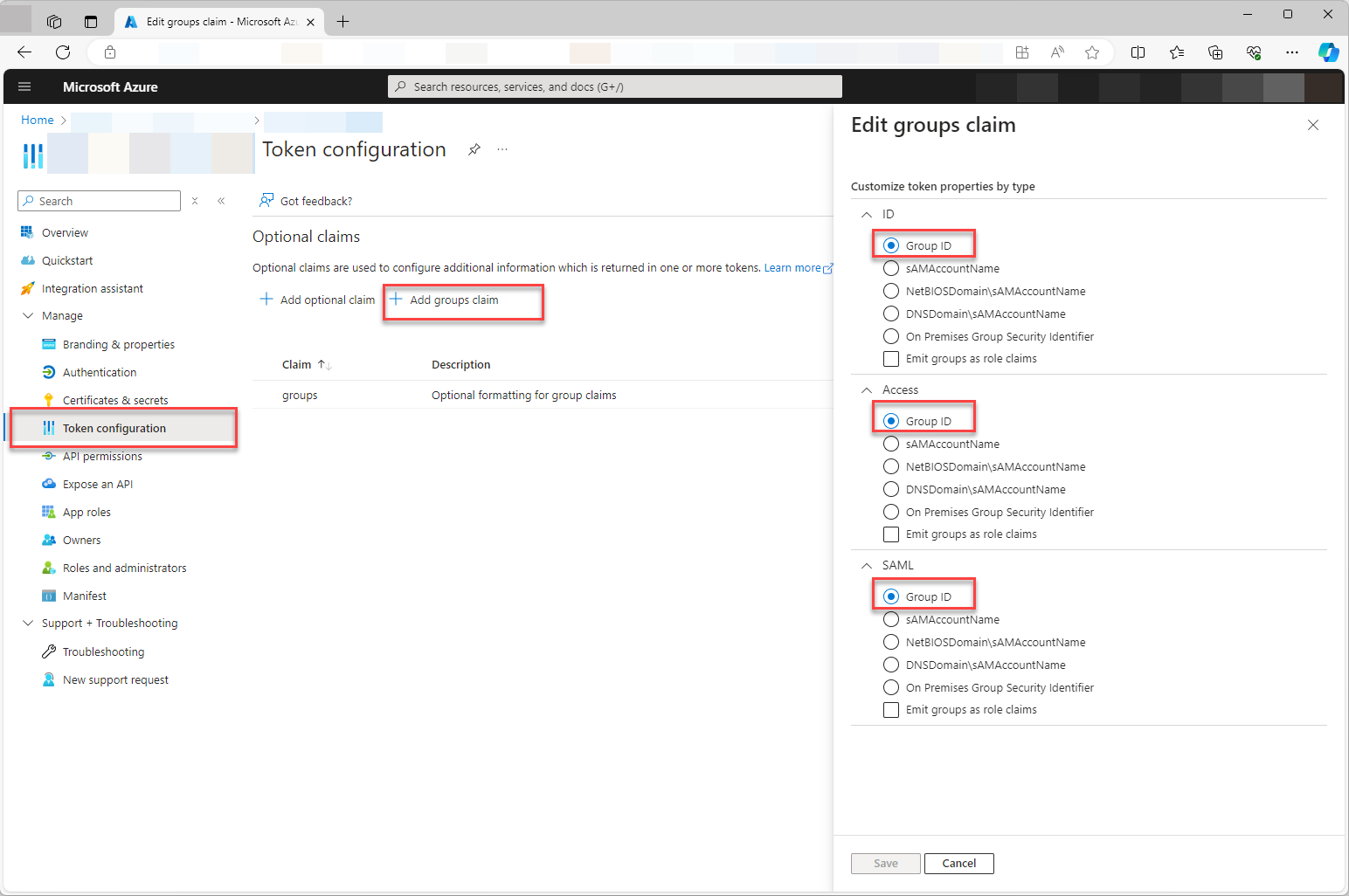The image size is (1349, 896).
Task: Cancel the Edit groups claim panel
Action: coord(958,863)
